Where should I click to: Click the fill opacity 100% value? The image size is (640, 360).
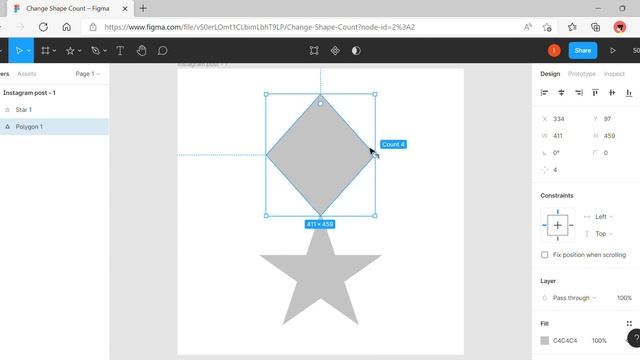pyautogui.click(x=599, y=340)
